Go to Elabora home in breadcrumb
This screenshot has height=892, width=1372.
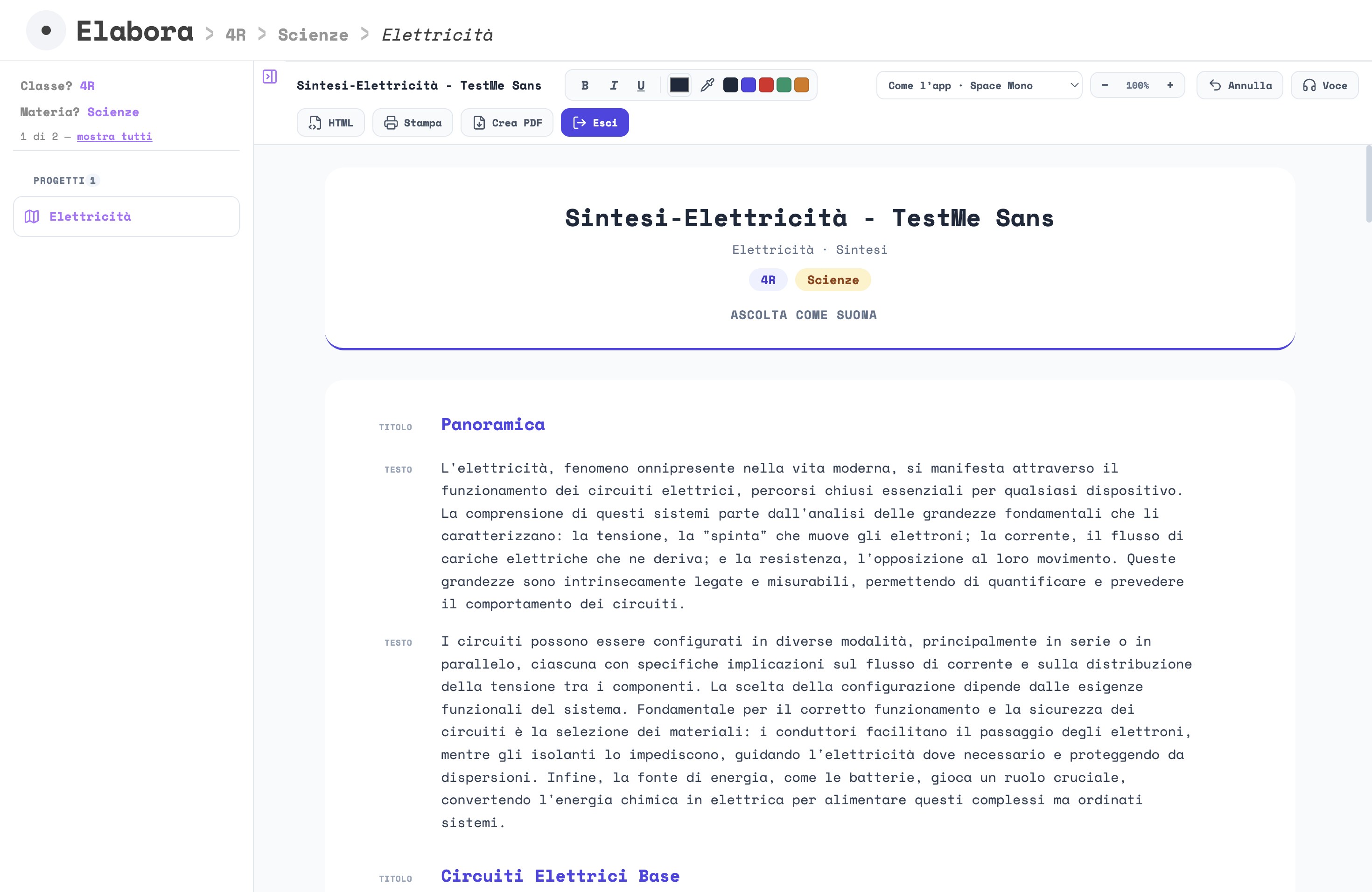tap(135, 31)
